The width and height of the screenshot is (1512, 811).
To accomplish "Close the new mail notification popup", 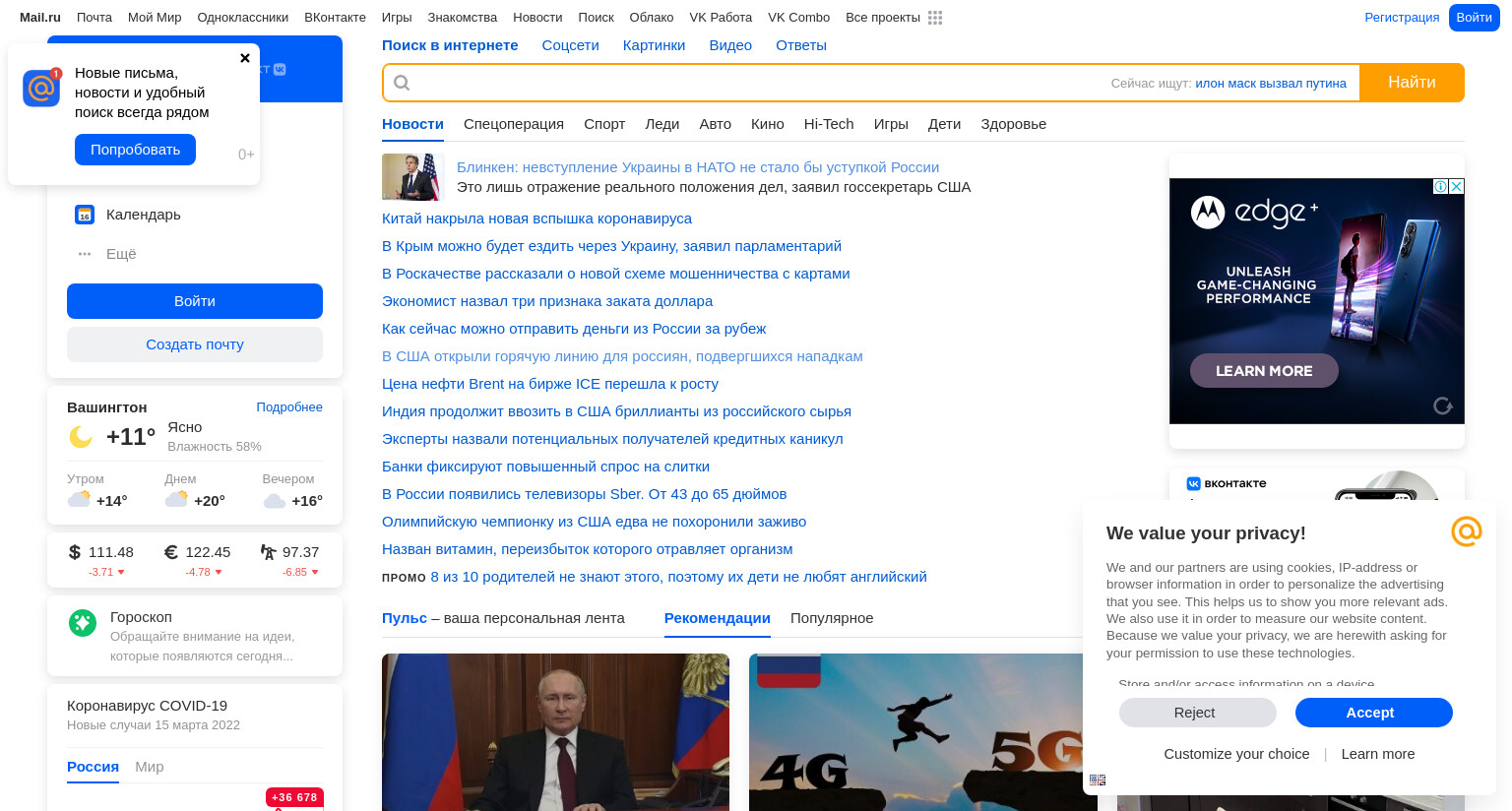I will 245,58.
